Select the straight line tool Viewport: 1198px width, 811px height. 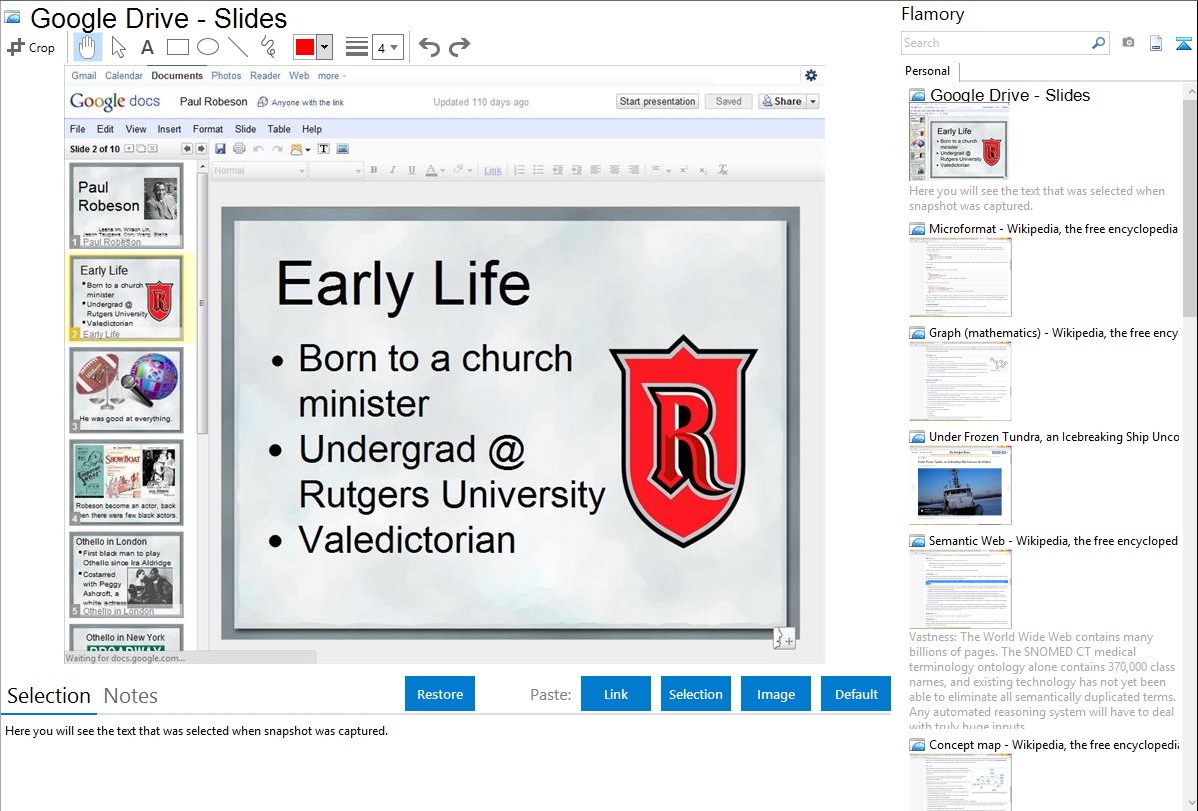(x=238, y=47)
